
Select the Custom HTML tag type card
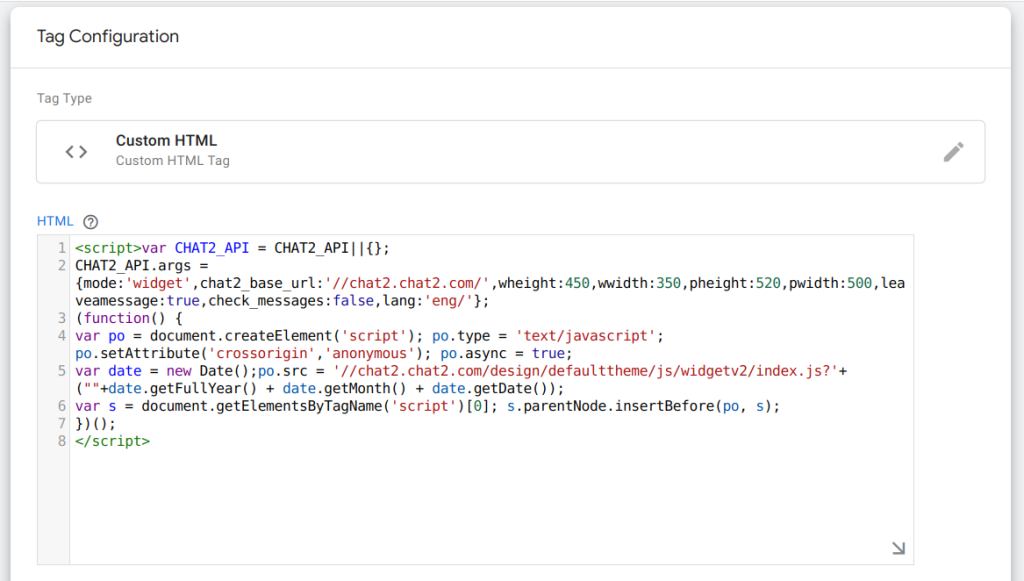[511, 151]
